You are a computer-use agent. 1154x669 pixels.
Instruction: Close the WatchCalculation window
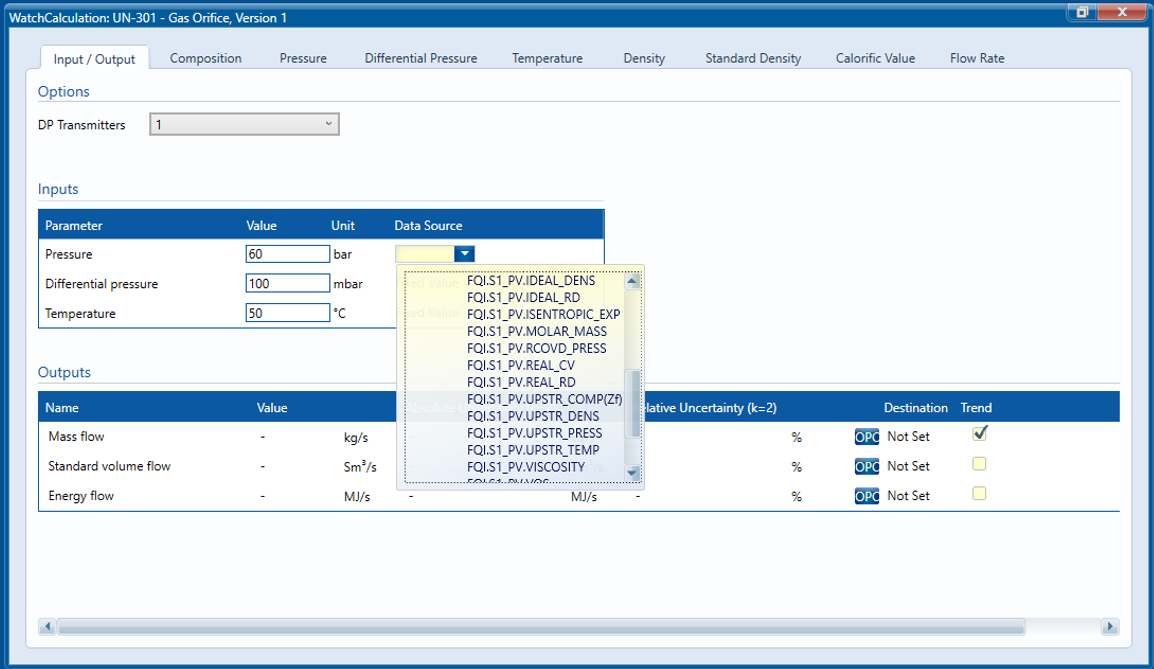click(x=1122, y=12)
